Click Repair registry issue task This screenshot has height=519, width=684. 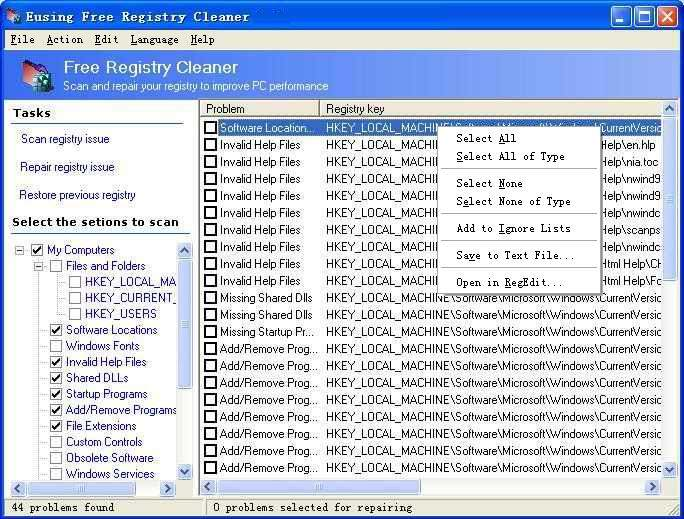(67, 167)
